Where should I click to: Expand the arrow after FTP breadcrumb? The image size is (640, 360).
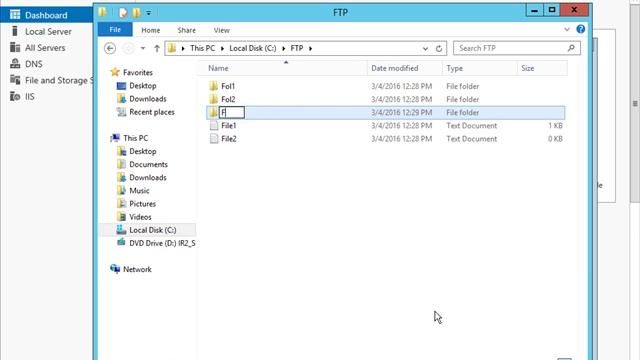[311, 48]
